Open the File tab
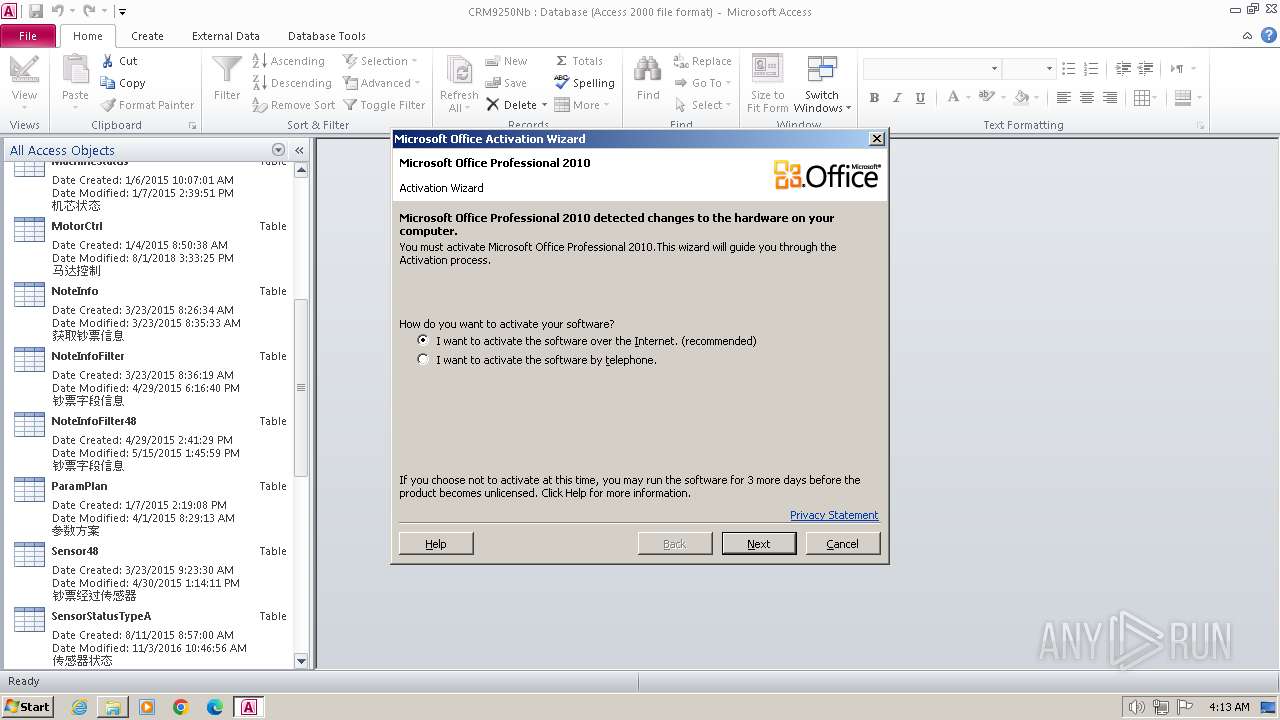The width and height of the screenshot is (1280, 720). pyautogui.click(x=28, y=36)
